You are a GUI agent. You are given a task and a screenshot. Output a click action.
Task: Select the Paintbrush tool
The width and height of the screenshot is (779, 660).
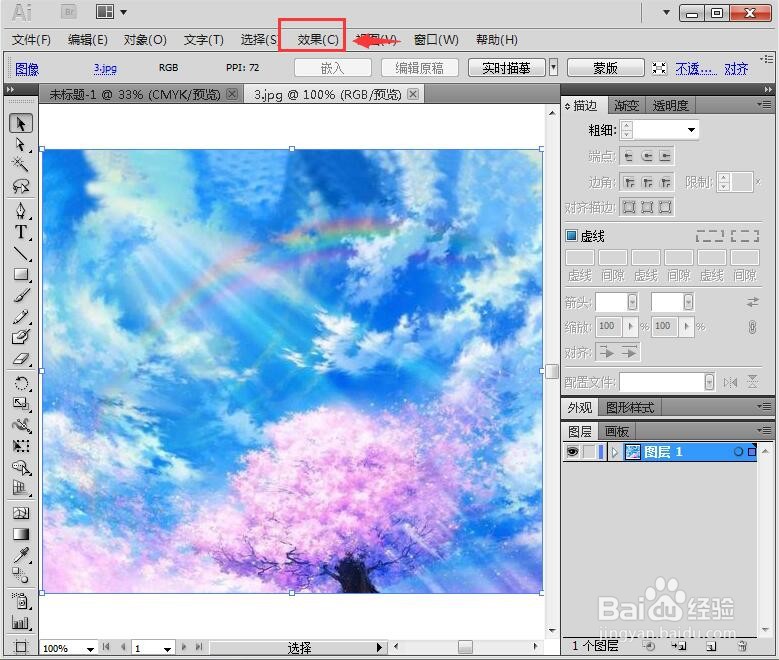(21, 295)
